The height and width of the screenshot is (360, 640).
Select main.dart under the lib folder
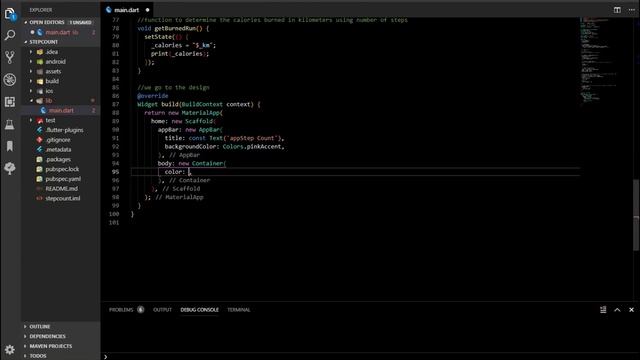click(x=61, y=110)
